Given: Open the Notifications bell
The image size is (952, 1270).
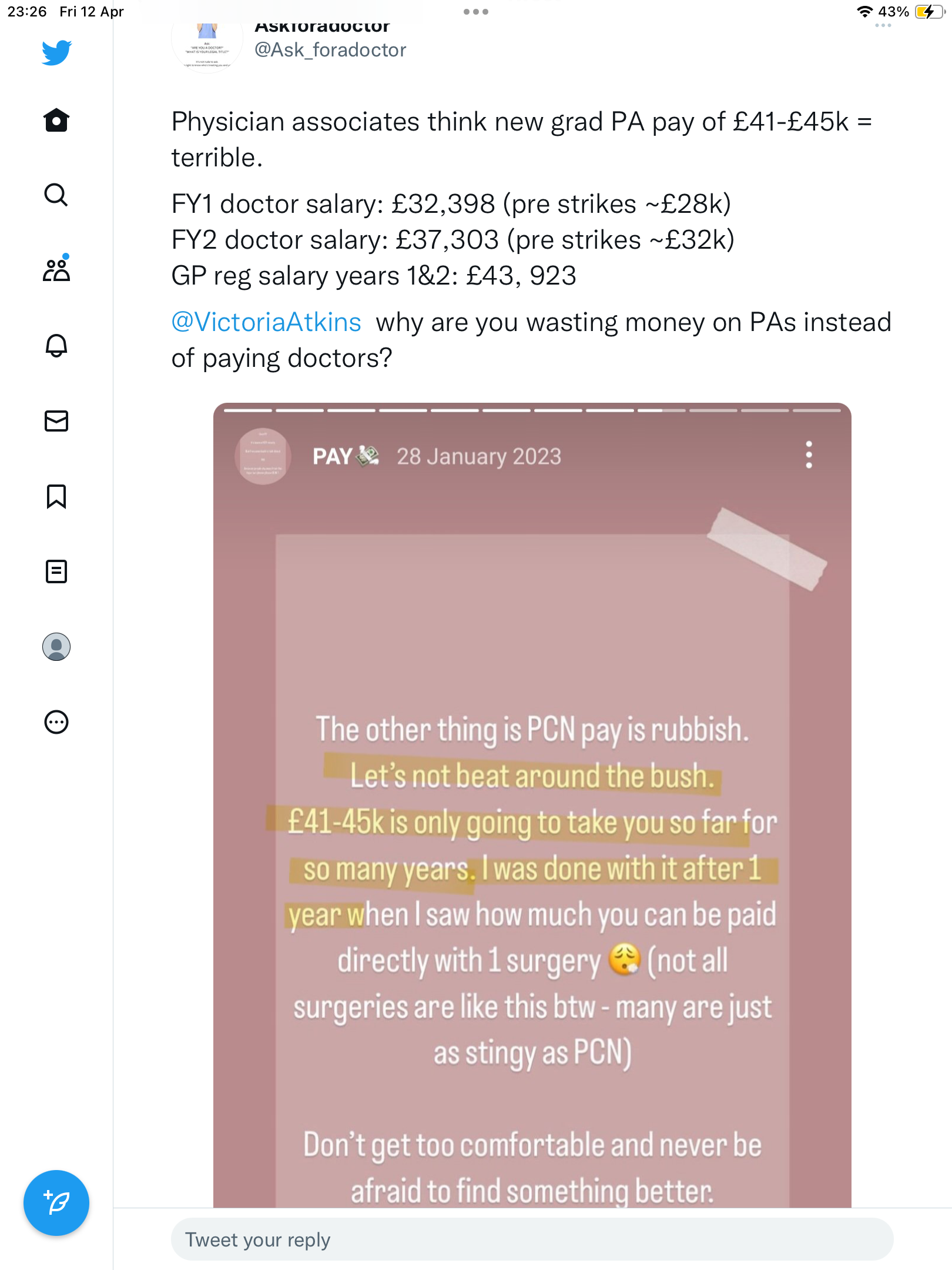Looking at the screenshot, I should pos(56,345).
